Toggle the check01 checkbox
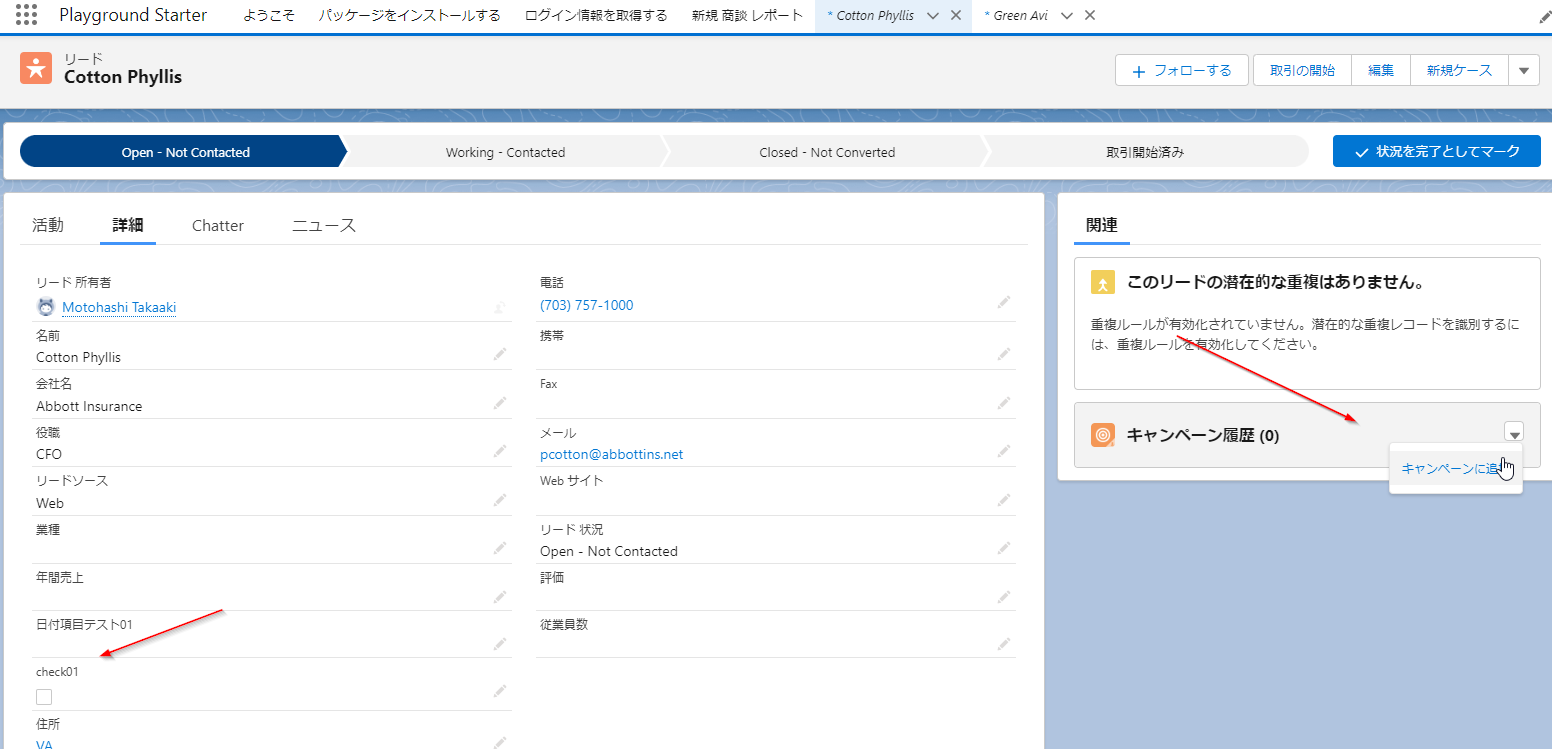Viewport: 1552px width, 749px height. (44, 697)
